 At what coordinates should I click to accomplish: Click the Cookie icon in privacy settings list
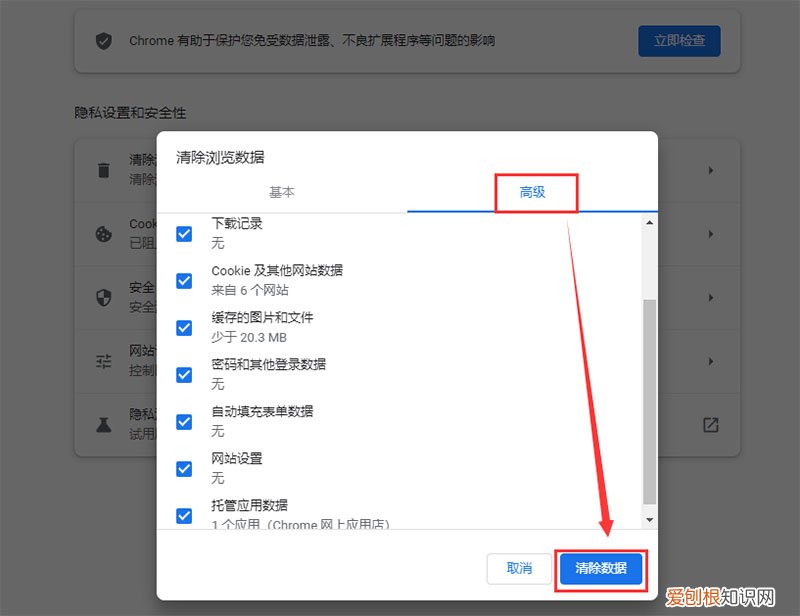coord(104,234)
